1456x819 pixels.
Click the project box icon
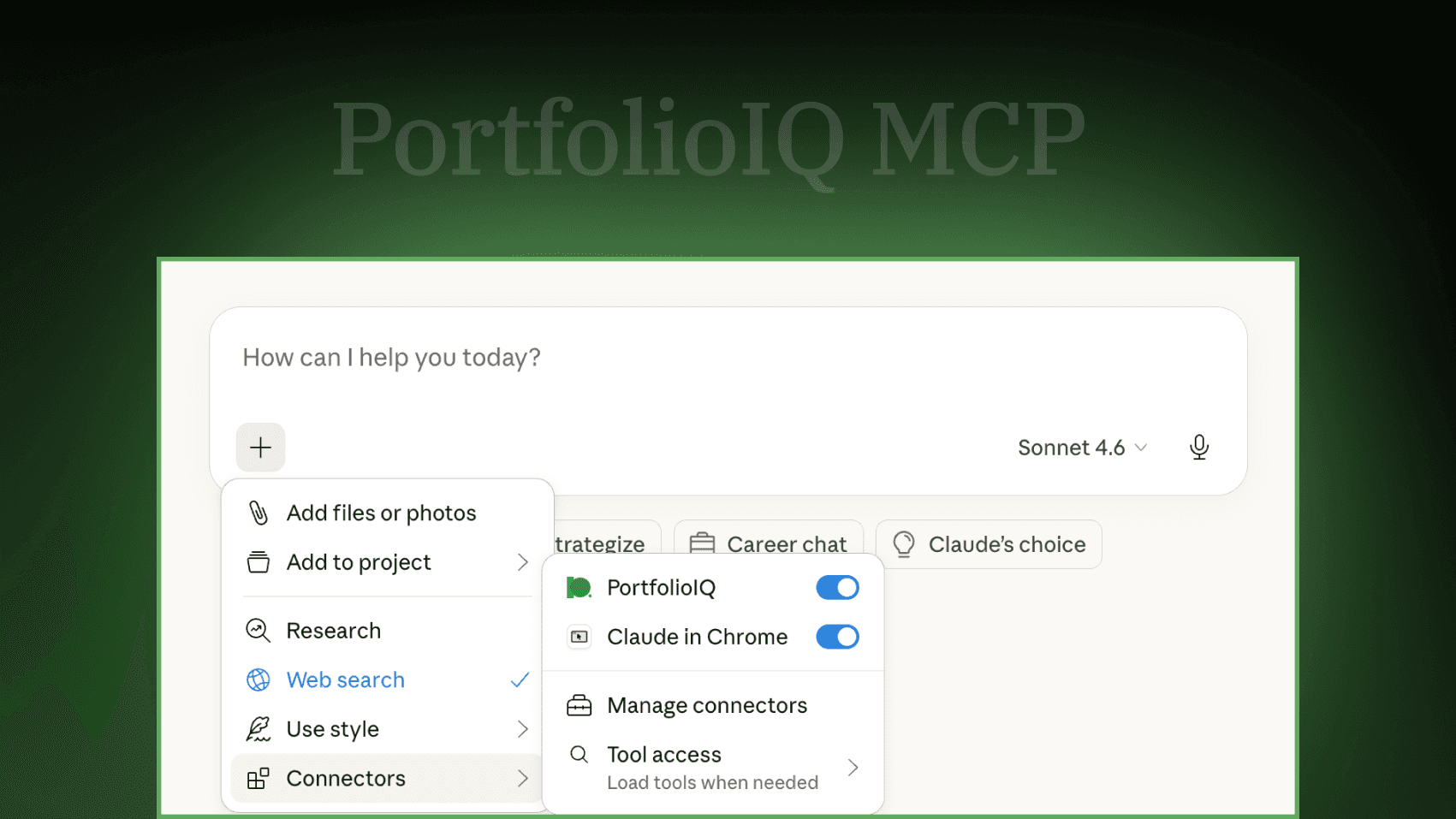[x=258, y=562]
